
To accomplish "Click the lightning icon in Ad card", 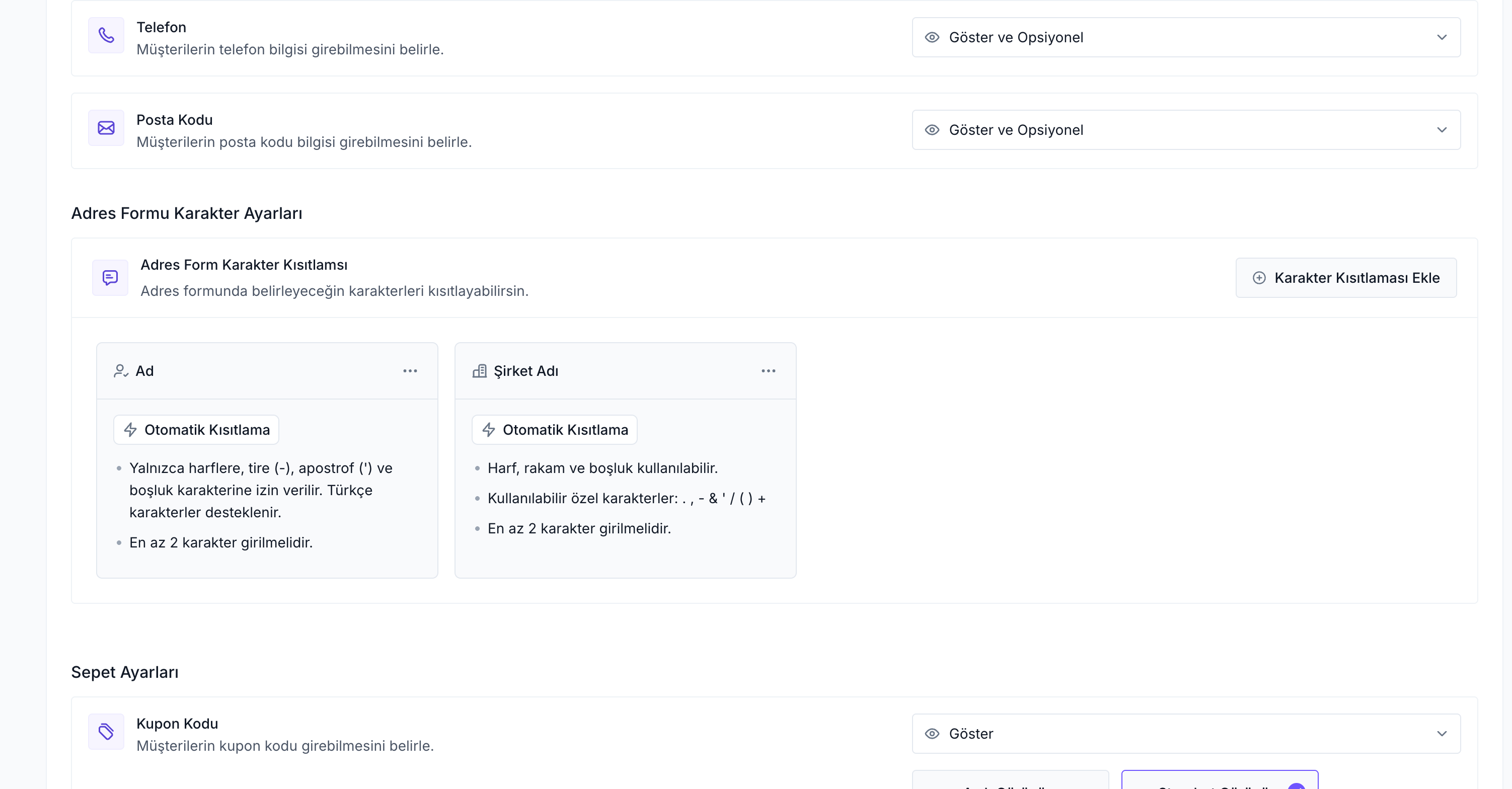I will click(130, 430).
